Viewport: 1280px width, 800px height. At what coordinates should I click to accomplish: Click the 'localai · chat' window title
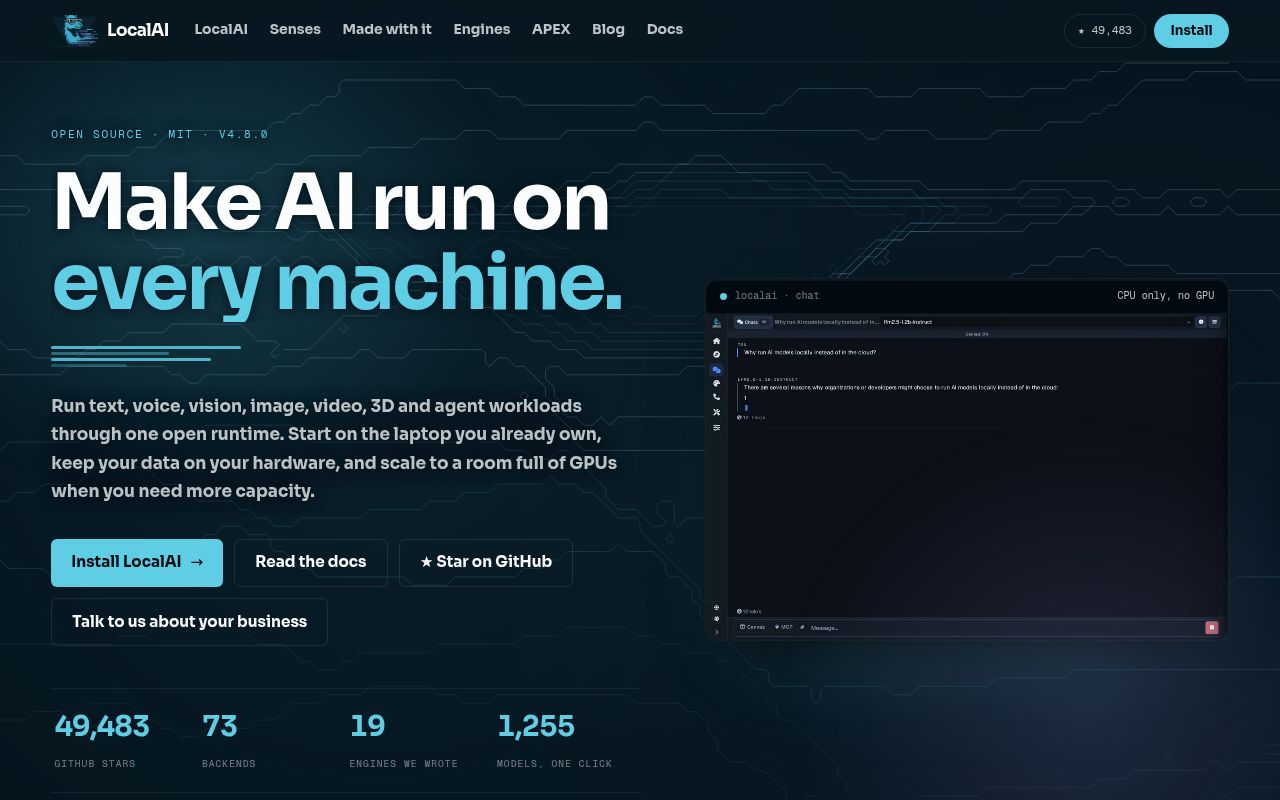coord(777,296)
